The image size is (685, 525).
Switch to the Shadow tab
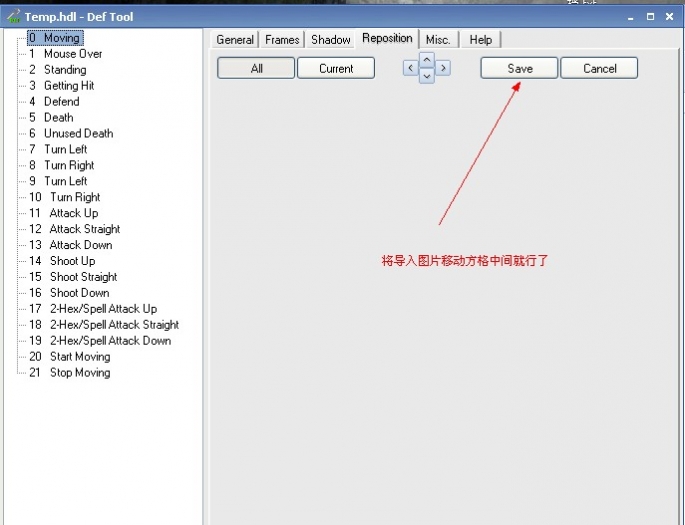click(330, 40)
